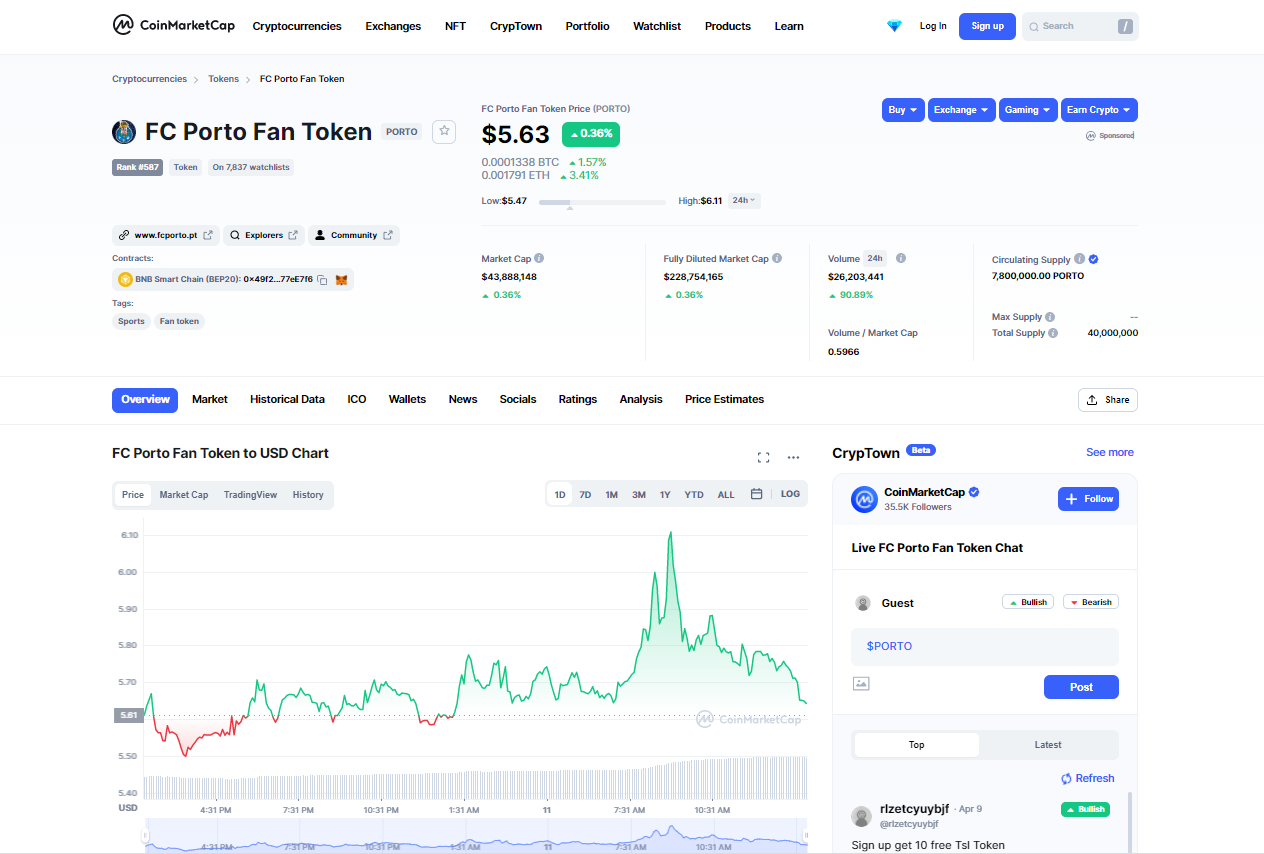
Task: Click the Sports tag
Action: tap(131, 322)
